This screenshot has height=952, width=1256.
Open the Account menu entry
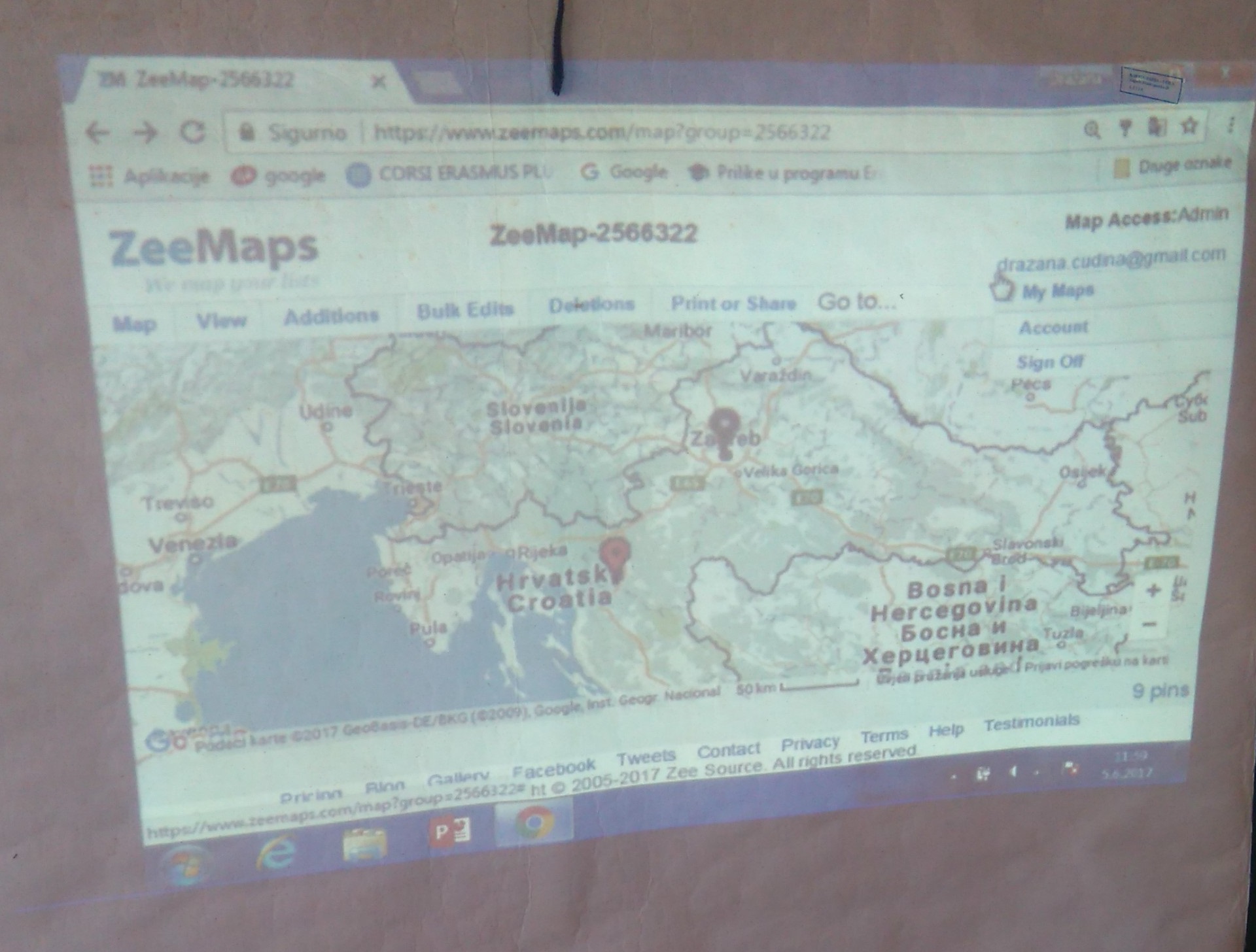click(1053, 327)
